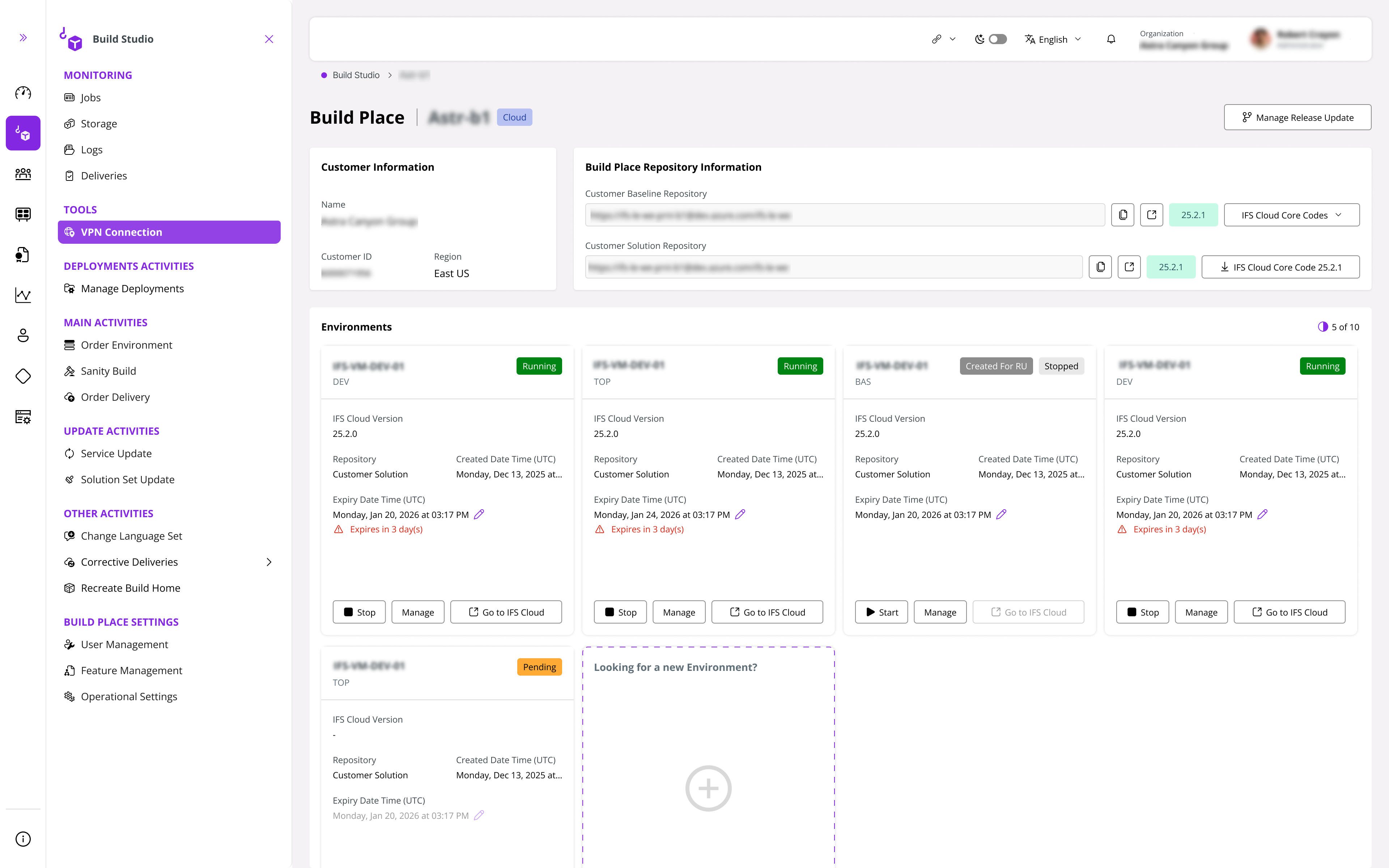1389x868 pixels.
Task: Click the analytics chart icon in sidebar
Action: pos(23,295)
